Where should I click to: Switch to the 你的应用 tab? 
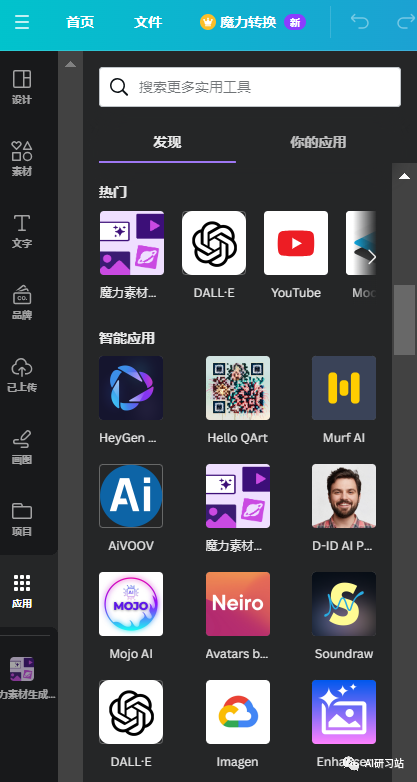click(318, 143)
